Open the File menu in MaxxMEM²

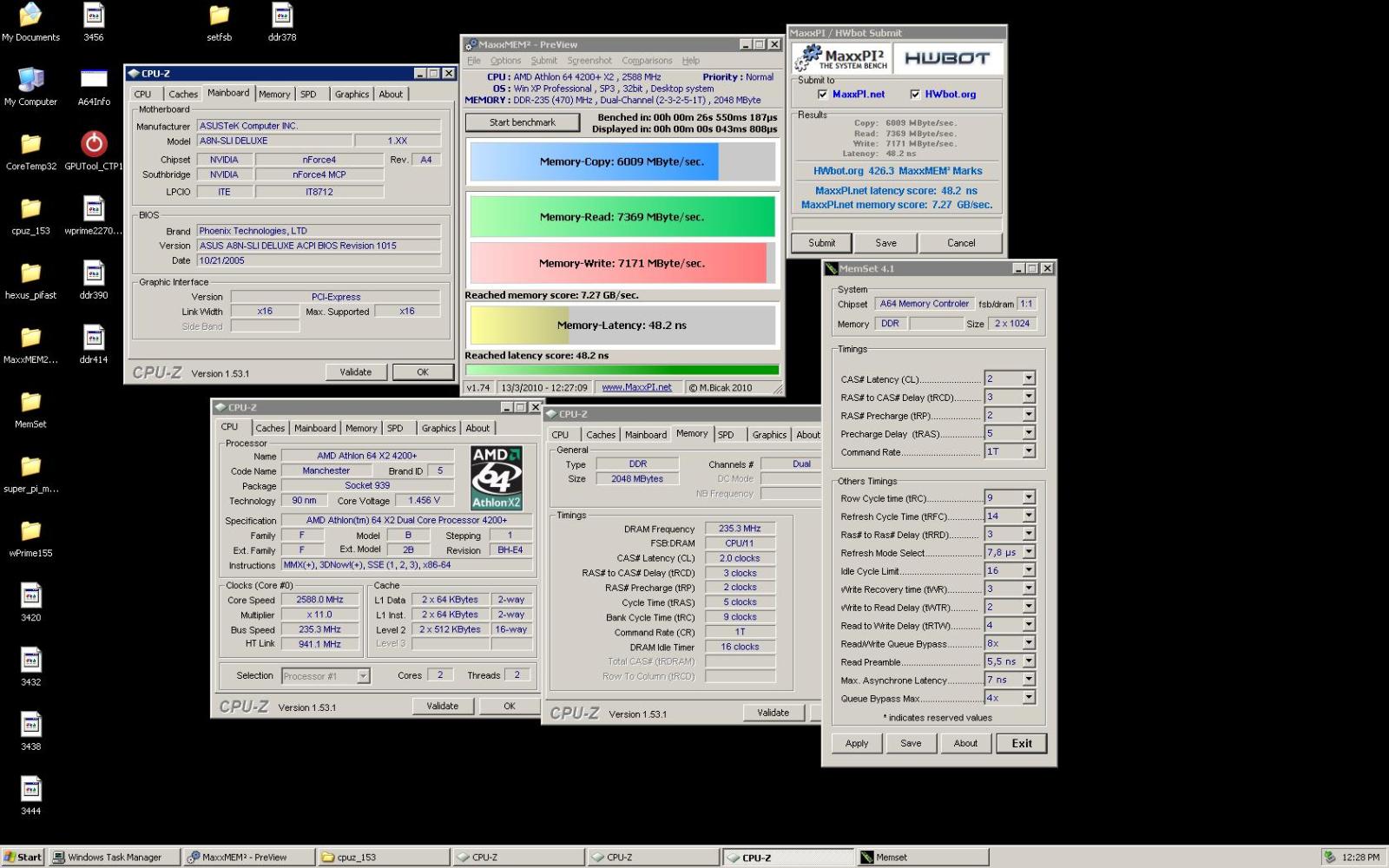474,61
